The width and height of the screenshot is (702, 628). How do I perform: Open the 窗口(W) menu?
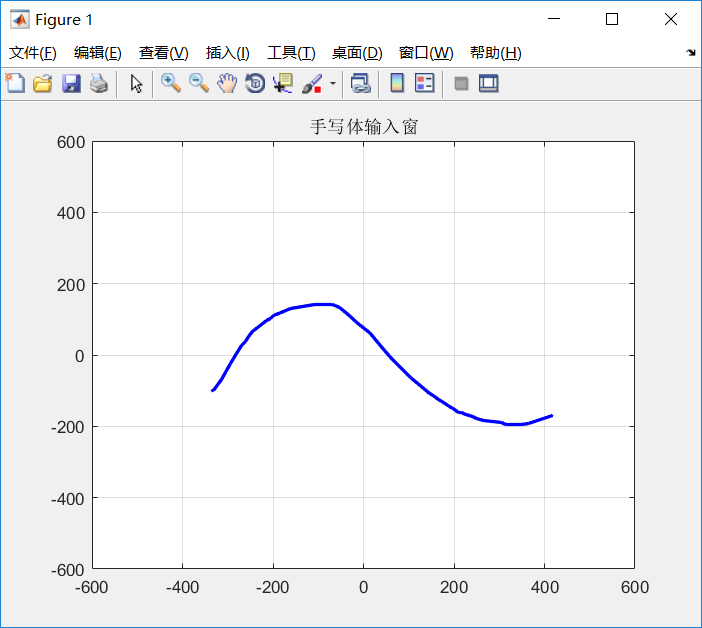(x=426, y=53)
